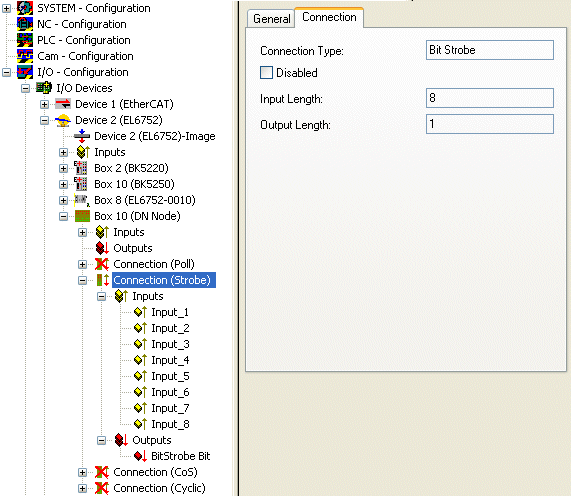Image resolution: width=571 pixels, height=496 pixels.
Task: Collapse Connection (Strobe) node
Action: click(82, 280)
